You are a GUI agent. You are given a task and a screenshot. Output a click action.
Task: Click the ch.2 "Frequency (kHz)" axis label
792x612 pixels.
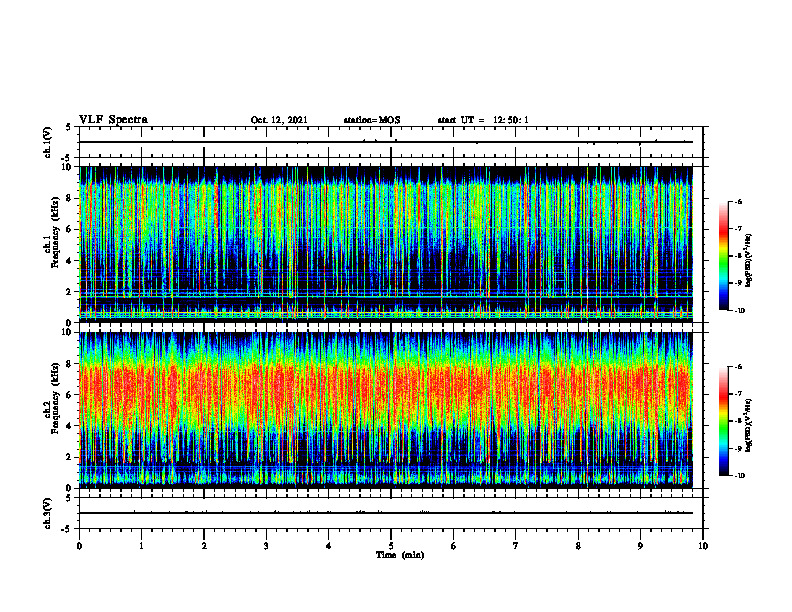click(56, 398)
